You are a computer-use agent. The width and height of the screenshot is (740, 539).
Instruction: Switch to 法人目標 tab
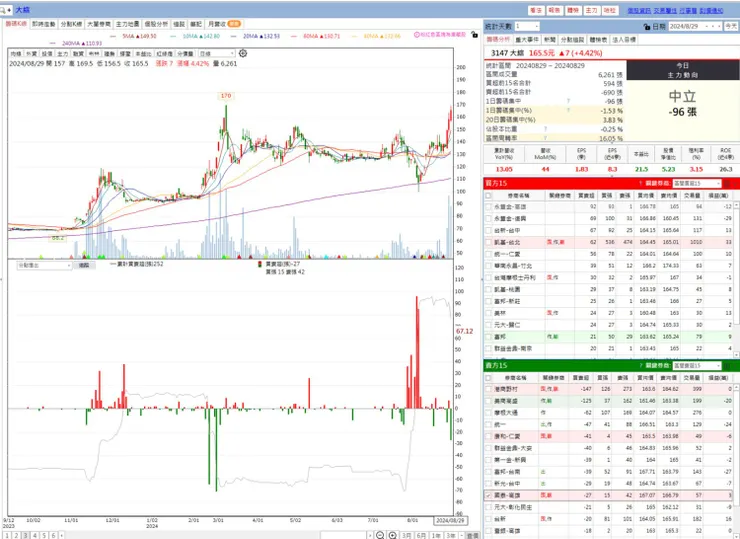[624, 40]
